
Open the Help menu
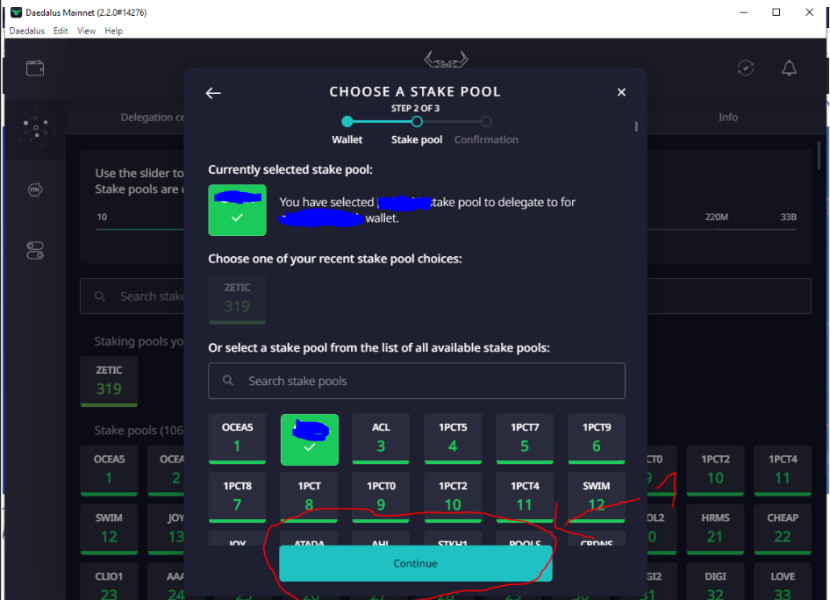[x=113, y=31]
